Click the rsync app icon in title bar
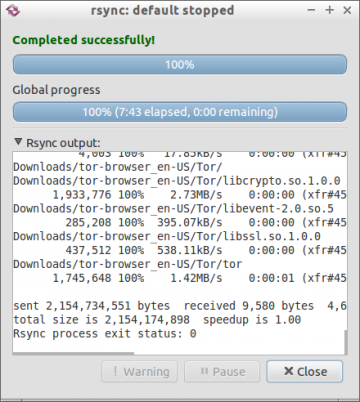360x402 pixels. (13, 11)
